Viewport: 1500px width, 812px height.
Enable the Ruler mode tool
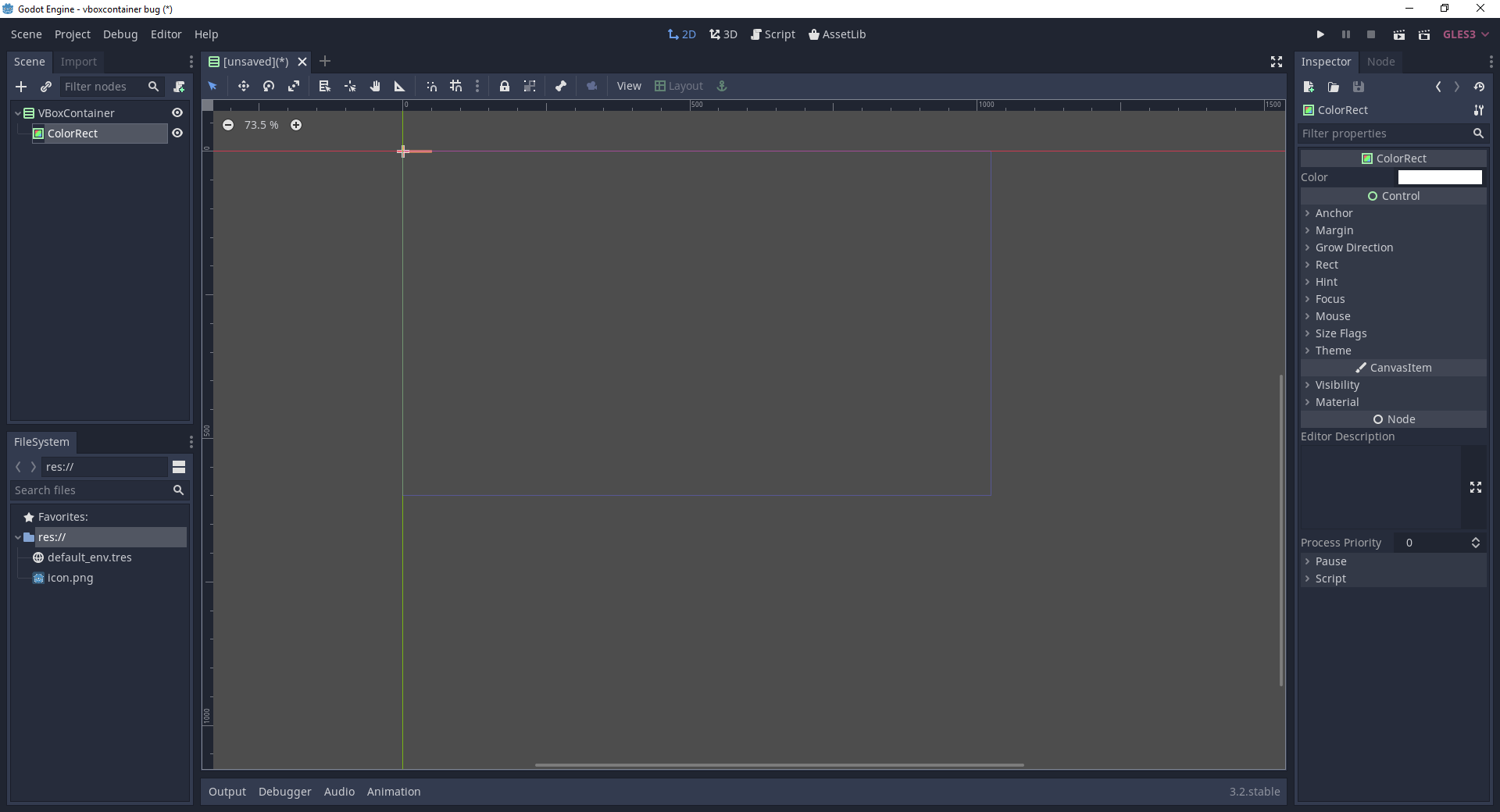399,86
